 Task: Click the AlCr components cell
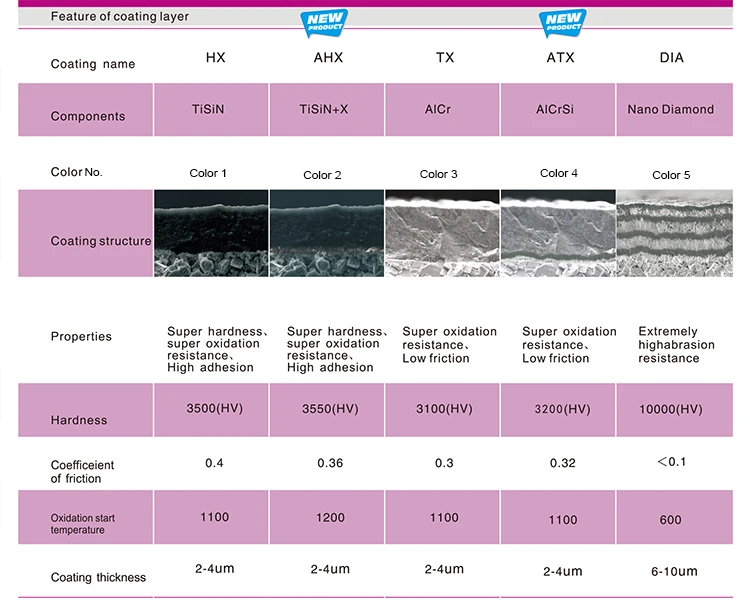(x=442, y=110)
